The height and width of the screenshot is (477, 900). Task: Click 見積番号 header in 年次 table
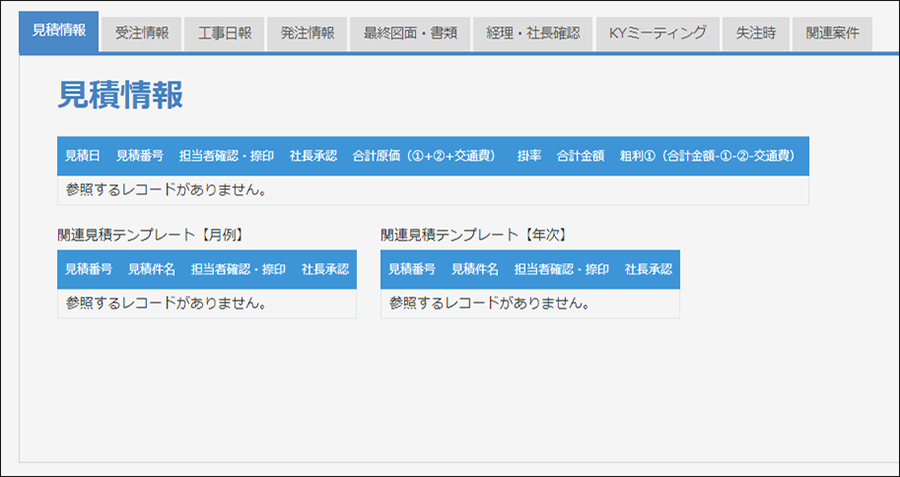coord(412,269)
